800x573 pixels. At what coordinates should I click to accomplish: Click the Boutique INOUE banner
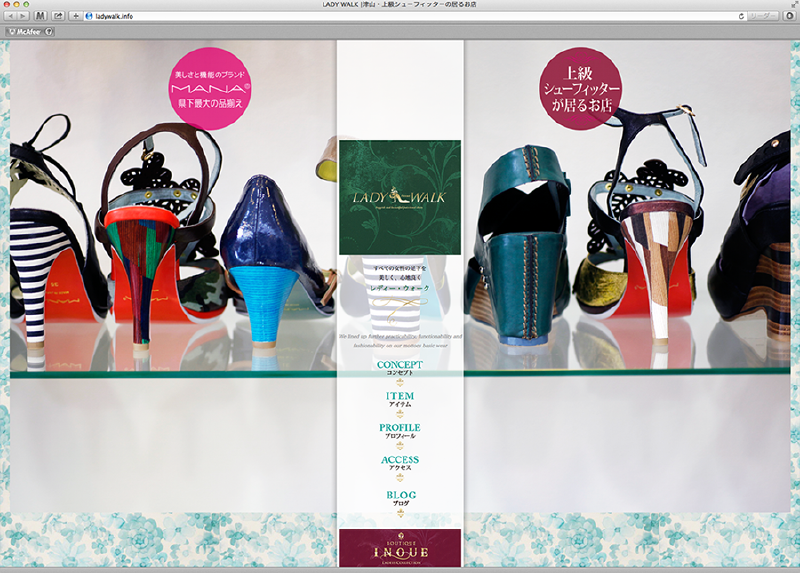click(x=400, y=548)
